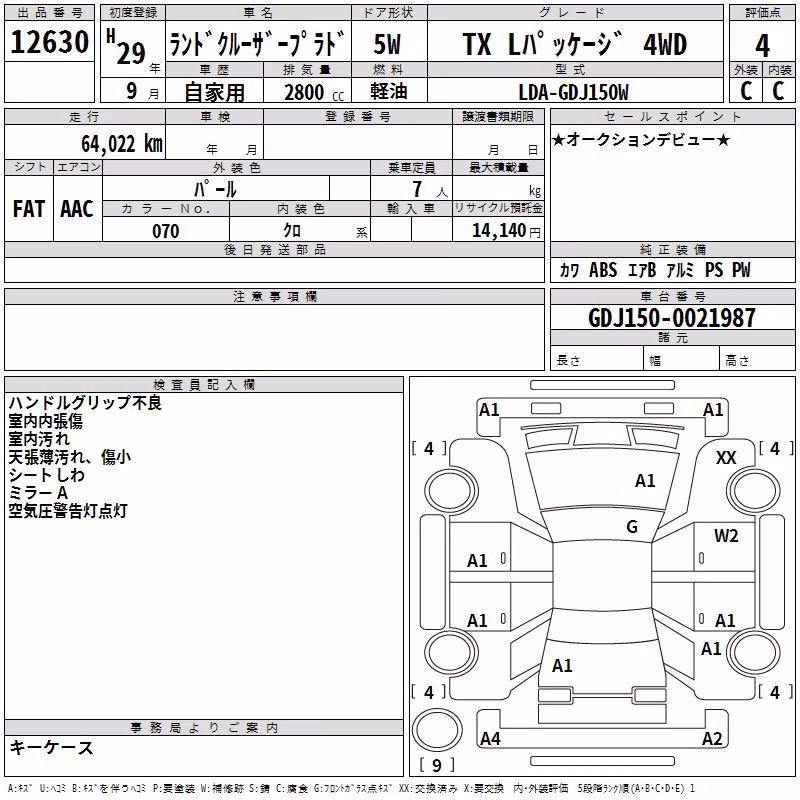
Task: Click the G windshield mark on the diagram
Action: [x=632, y=527]
